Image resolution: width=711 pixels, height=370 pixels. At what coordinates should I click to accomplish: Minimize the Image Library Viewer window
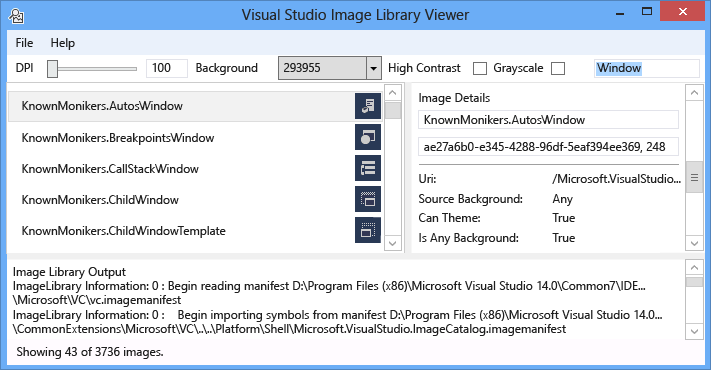620,13
